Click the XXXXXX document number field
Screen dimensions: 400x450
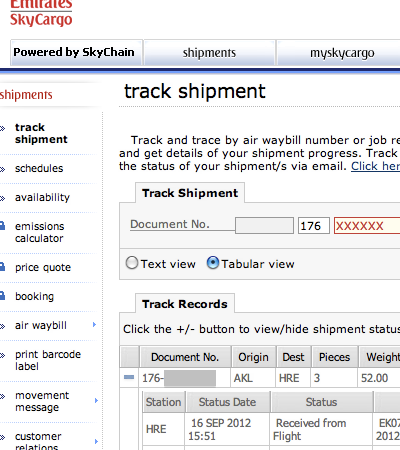click(367, 226)
